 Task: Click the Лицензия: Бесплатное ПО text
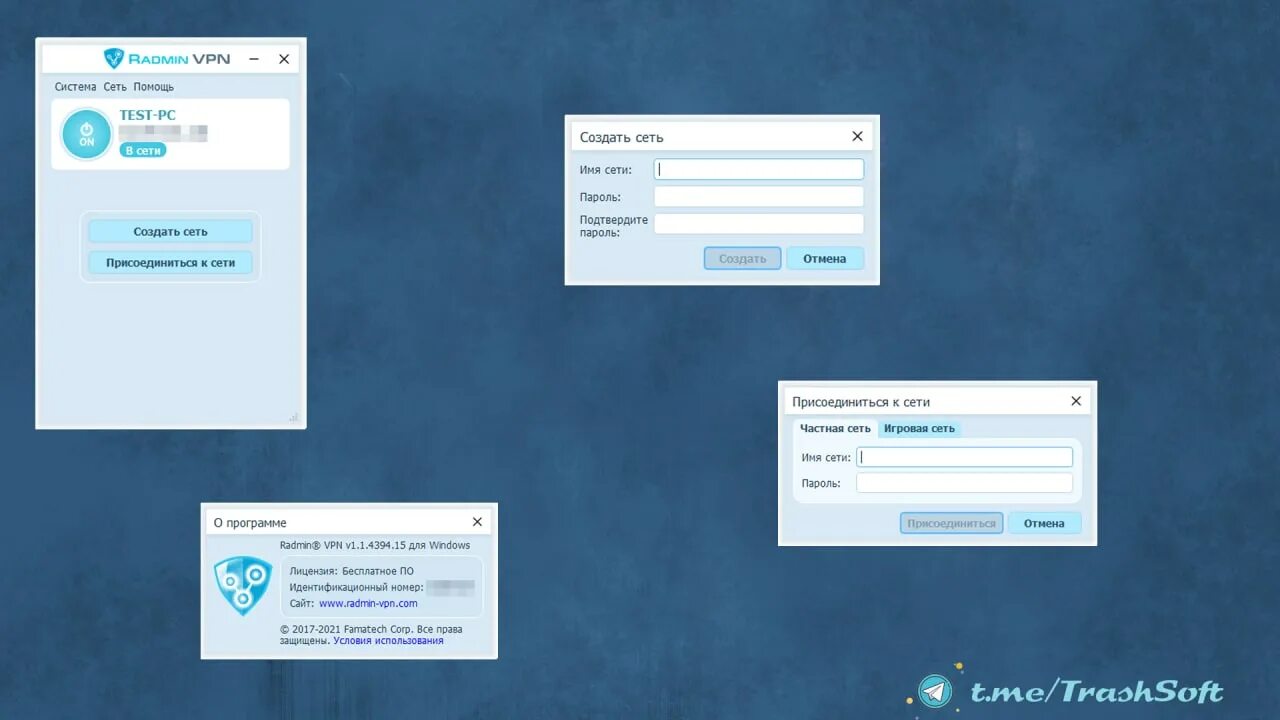pyautogui.click(x=351, y=571)
